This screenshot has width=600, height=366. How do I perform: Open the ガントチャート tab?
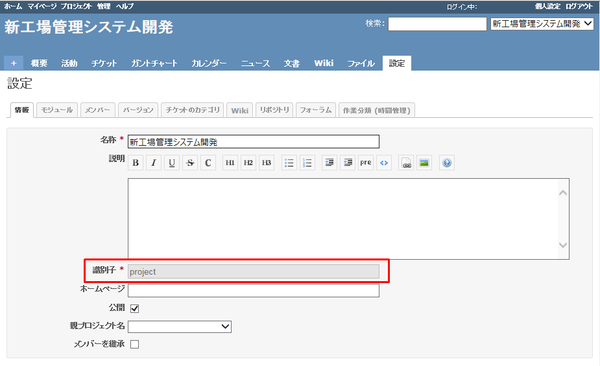pyautogui.click(x=154, y=64)
